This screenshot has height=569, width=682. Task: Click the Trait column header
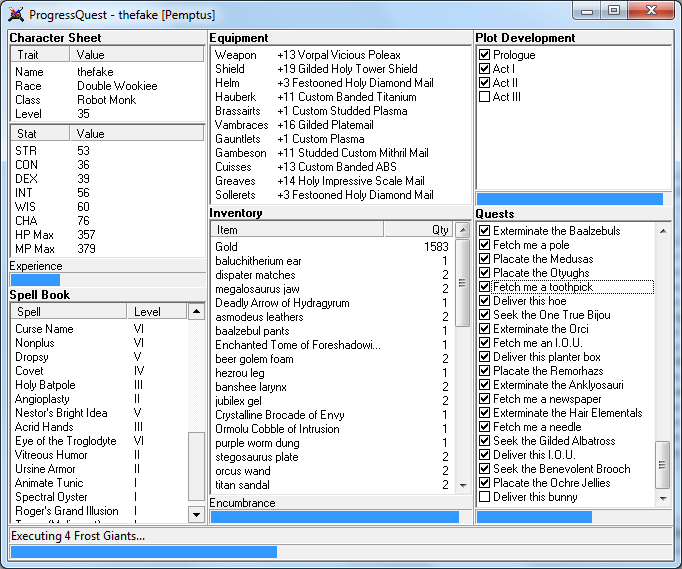coord(40,55)
